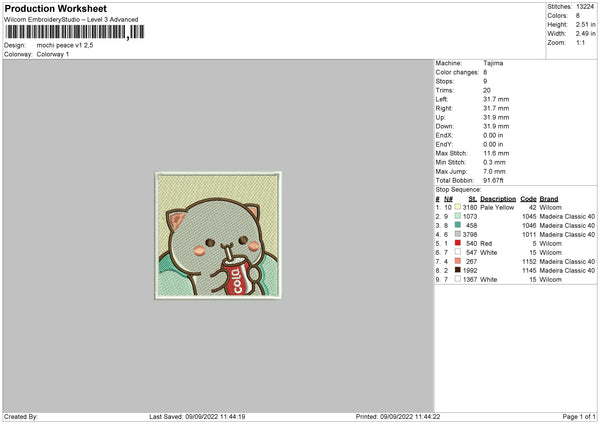Viewport: 600px width, 424px height.
Task: Click the teal swatch for code 1046
Action: click(458, 225)
